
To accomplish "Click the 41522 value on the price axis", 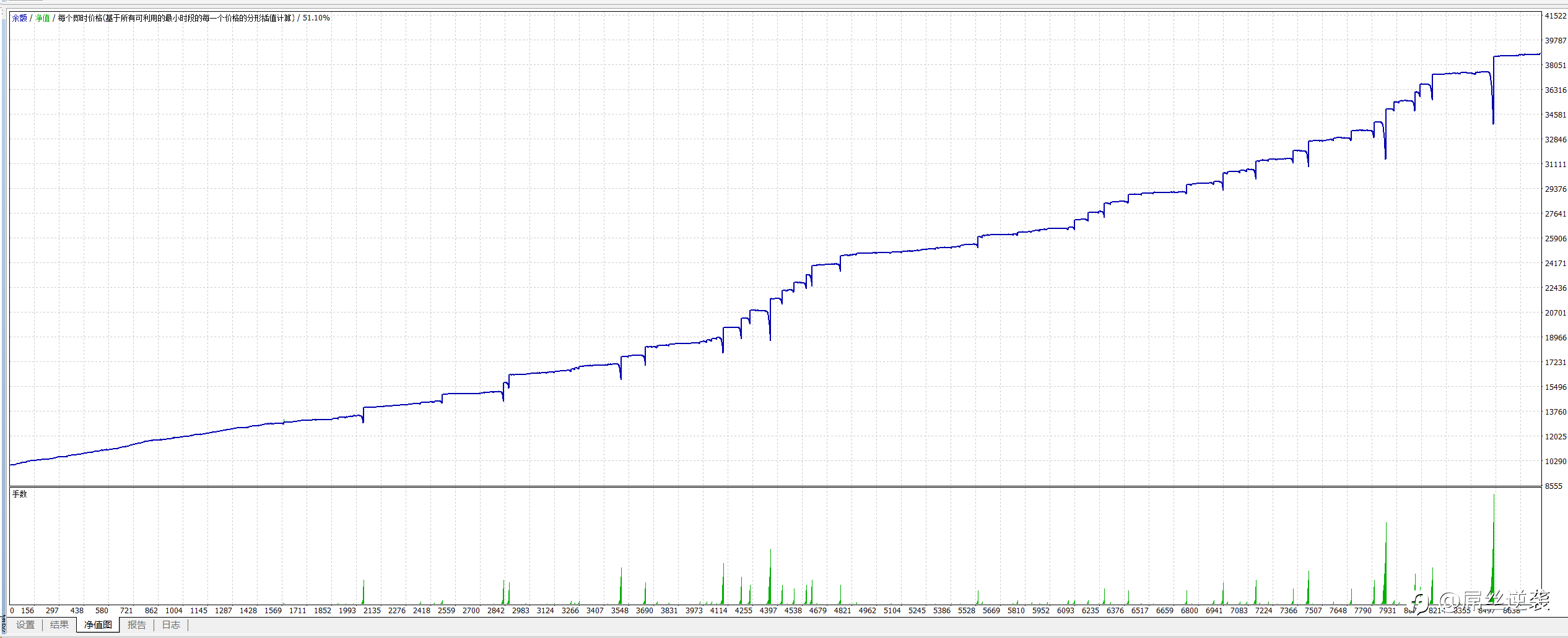I will (x=1555, y=16).
